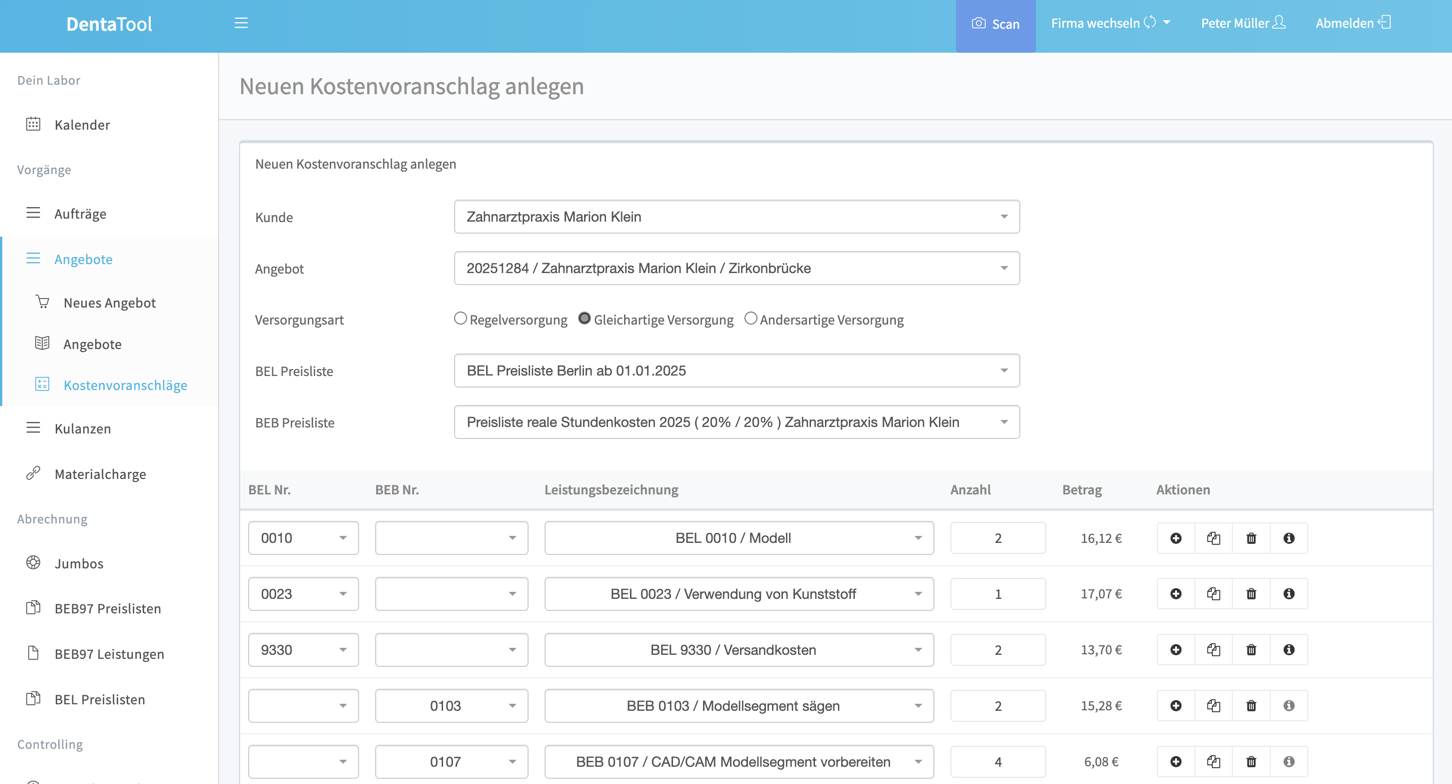The image size is (1452, 784).
Task: Open Firma wechseln dropdown in header
Action: pyautogui.click(x=1110, y=23)
